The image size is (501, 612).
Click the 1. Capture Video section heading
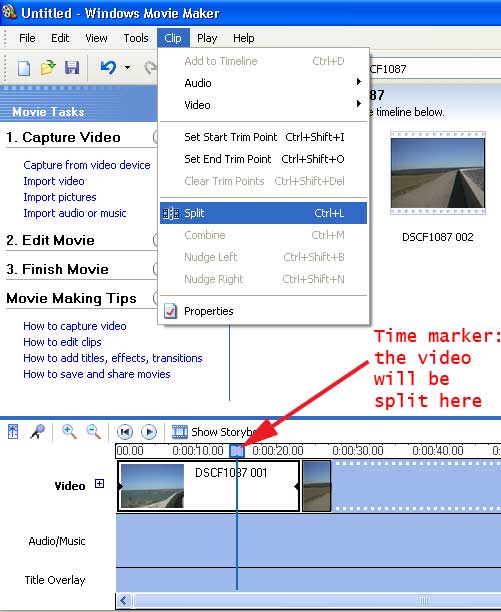click(63, 137)
